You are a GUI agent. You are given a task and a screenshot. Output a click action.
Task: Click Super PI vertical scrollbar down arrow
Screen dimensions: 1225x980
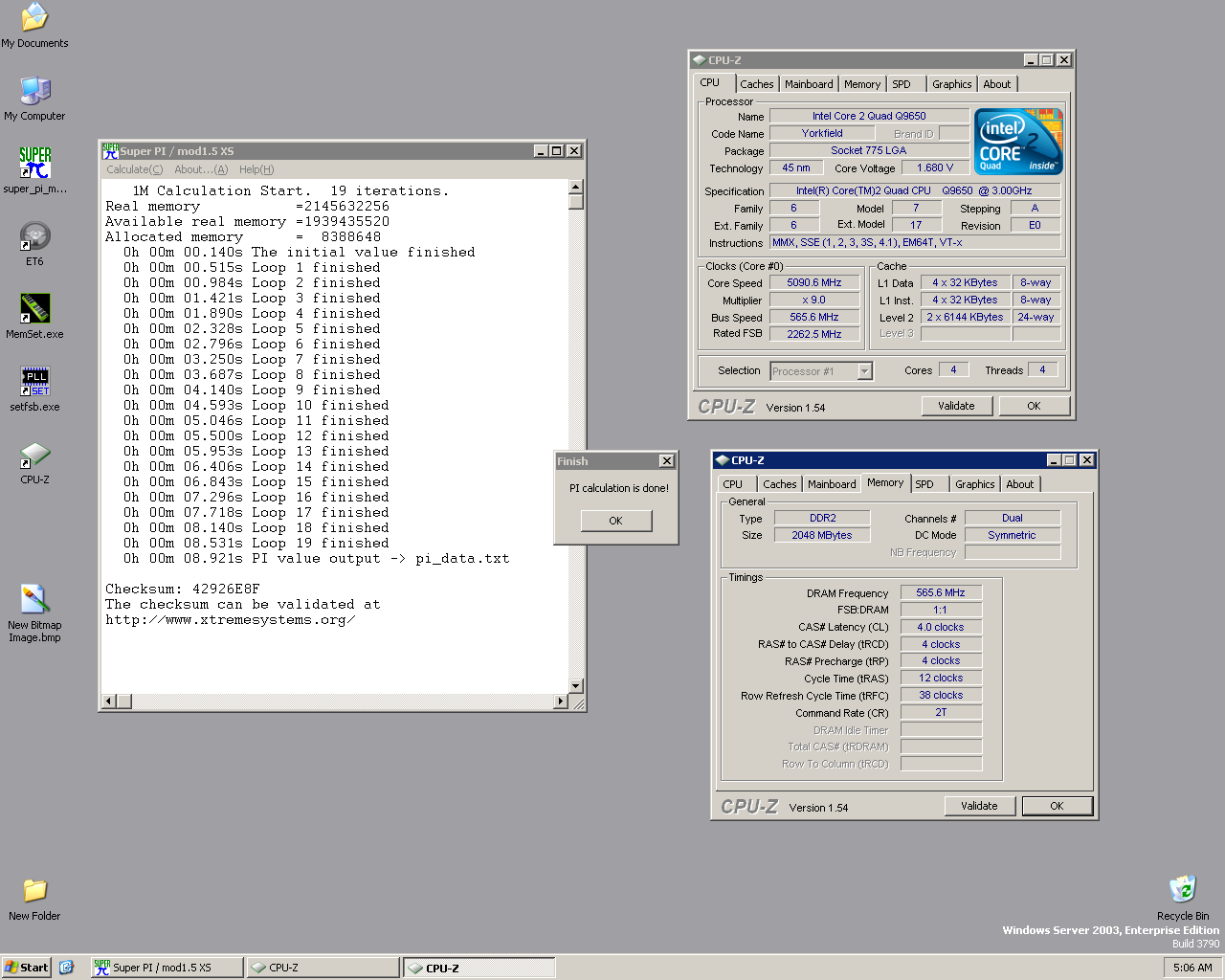[x=575, y=686]
